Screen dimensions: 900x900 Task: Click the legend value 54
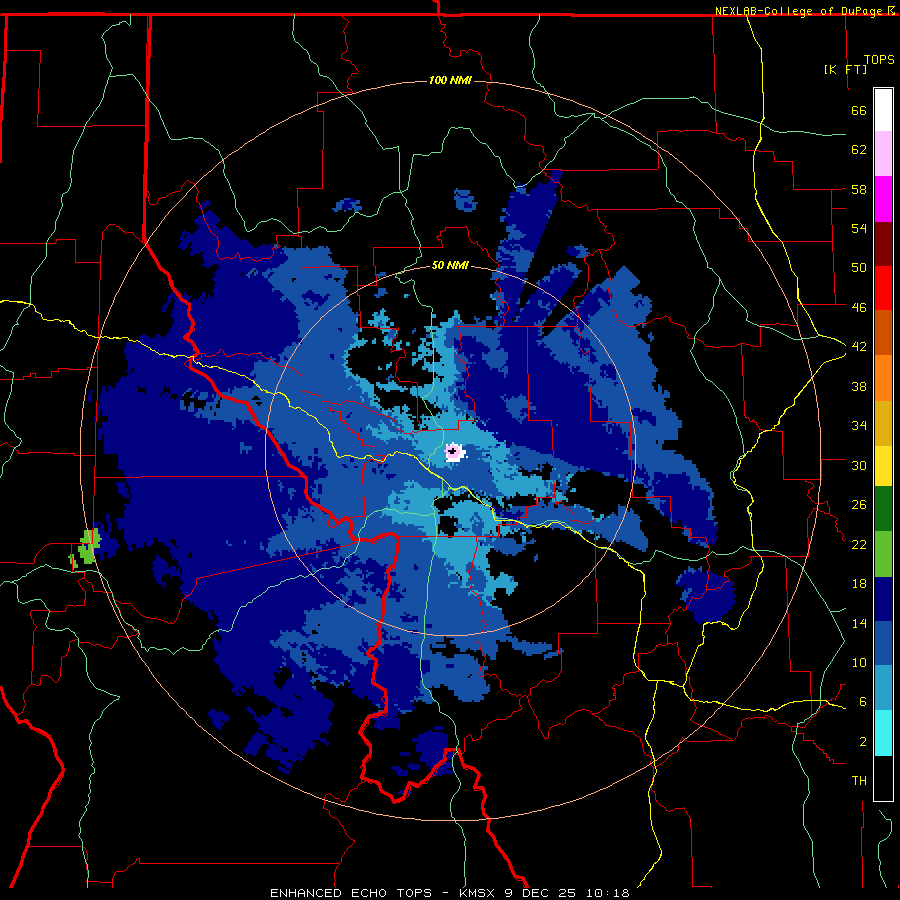[859, 228]
